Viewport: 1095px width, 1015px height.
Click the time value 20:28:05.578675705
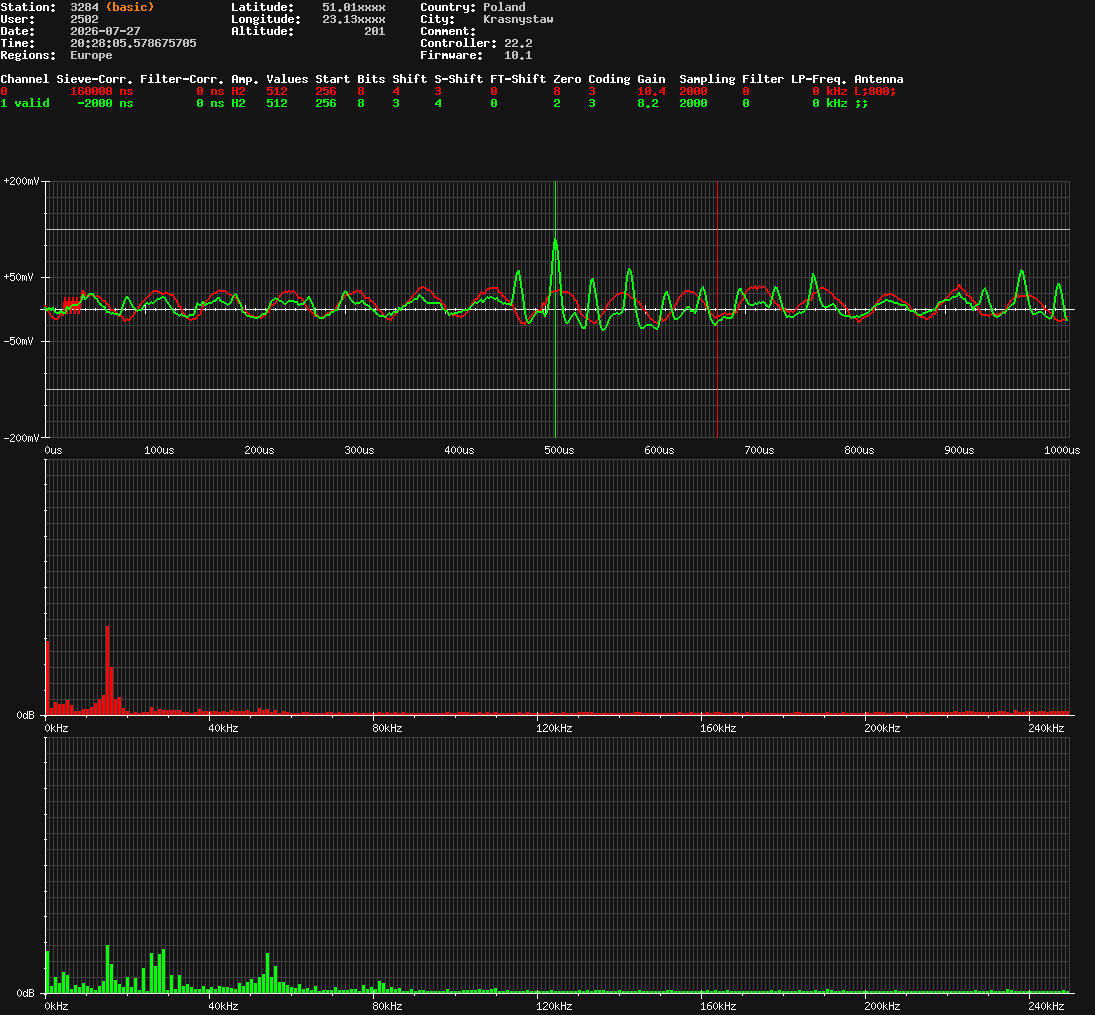[x=133, y=43]
